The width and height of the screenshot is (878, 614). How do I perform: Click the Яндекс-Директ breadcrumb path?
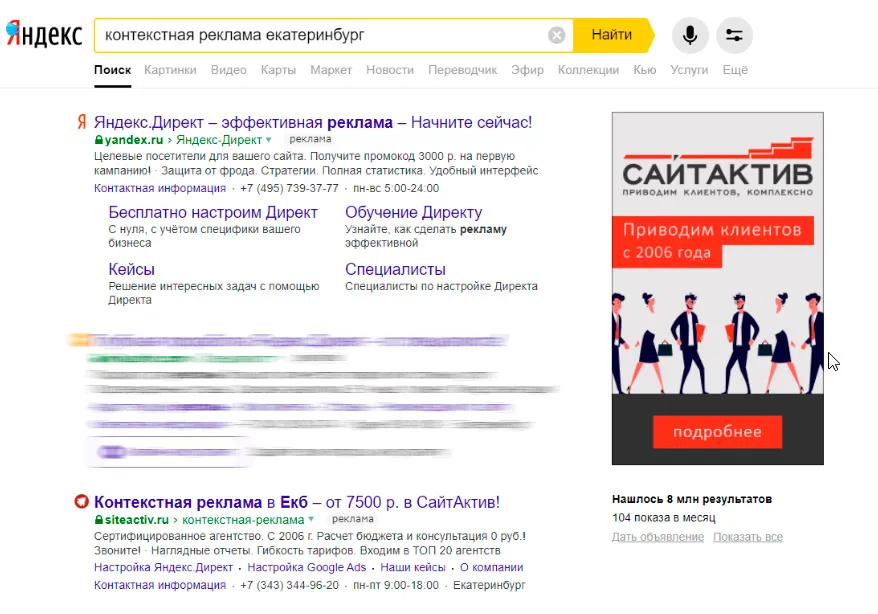click(219, 139)
